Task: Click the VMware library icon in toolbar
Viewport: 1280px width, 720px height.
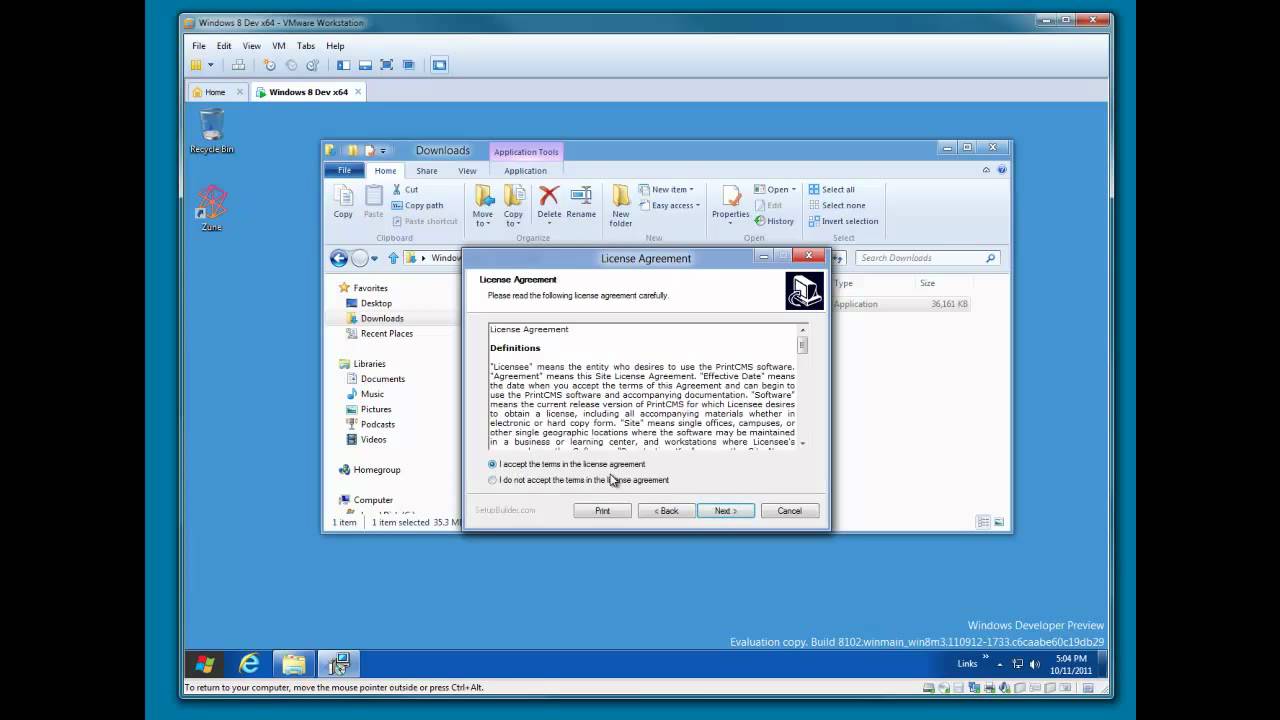Action: click(197, 65)
